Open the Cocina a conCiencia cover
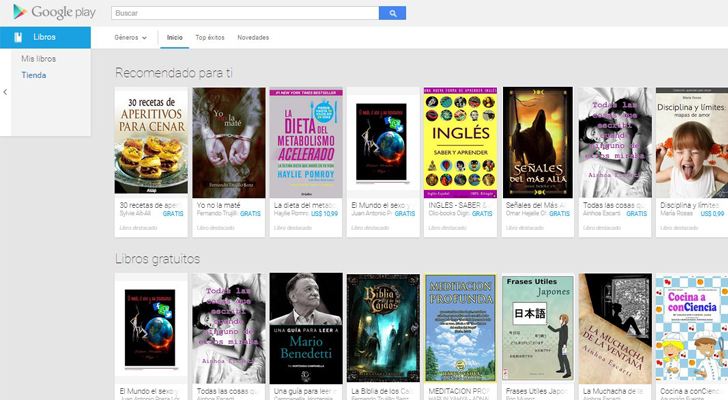This screenshot has height=400, width=728. click(x=692, y=328)
